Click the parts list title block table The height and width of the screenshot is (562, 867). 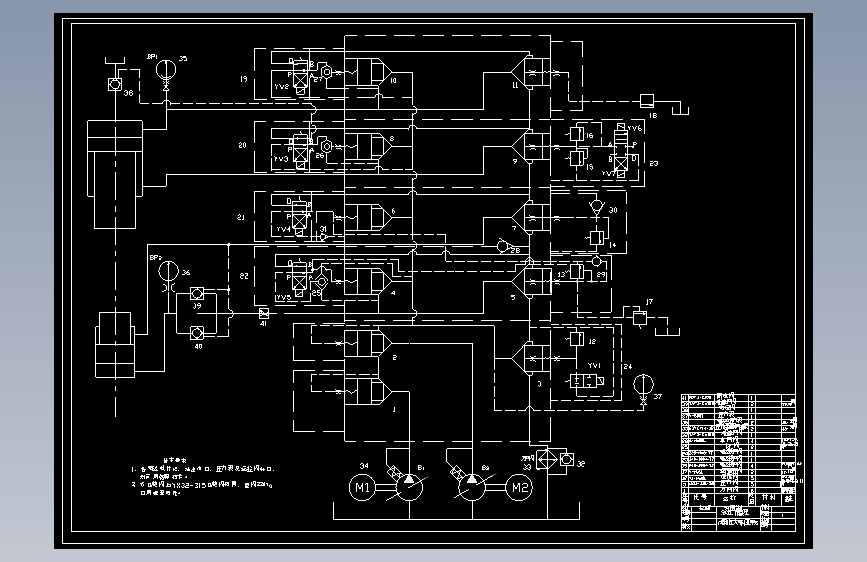pyautogui.click(x=738, y=462)
